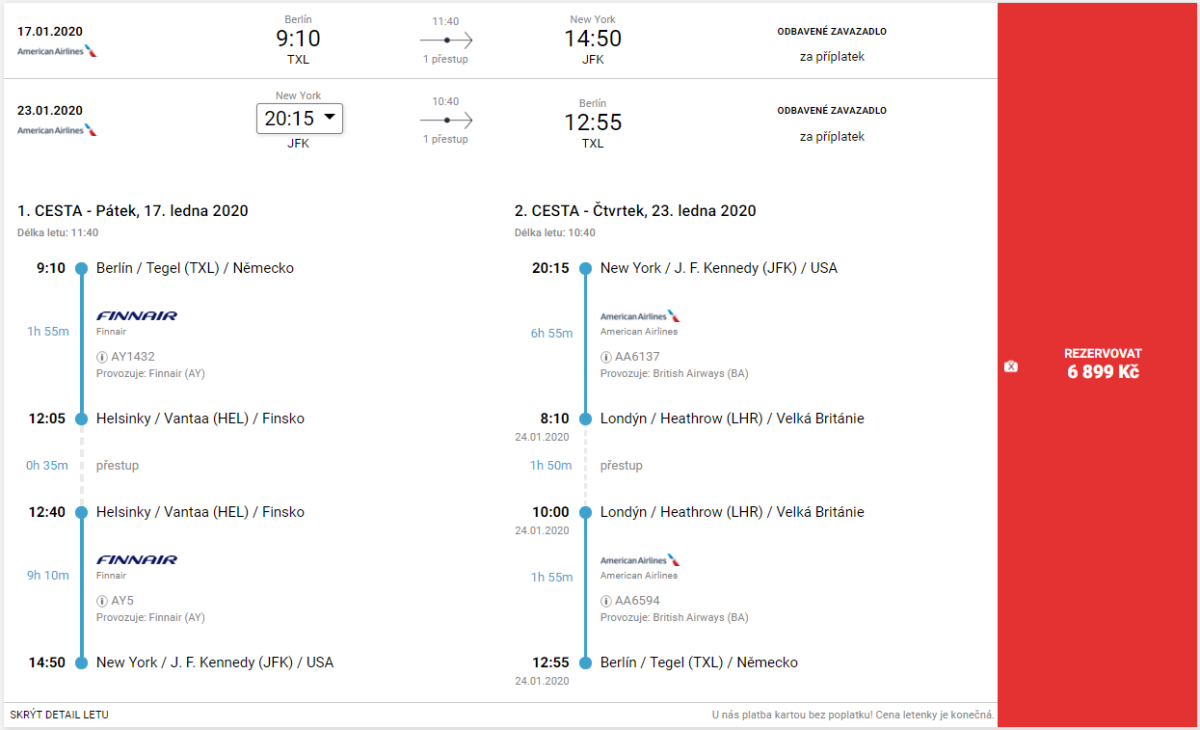Screen dimensions: 1200x730
Task: Click the Finnair logo above AY1432
Action: [137, 316]
